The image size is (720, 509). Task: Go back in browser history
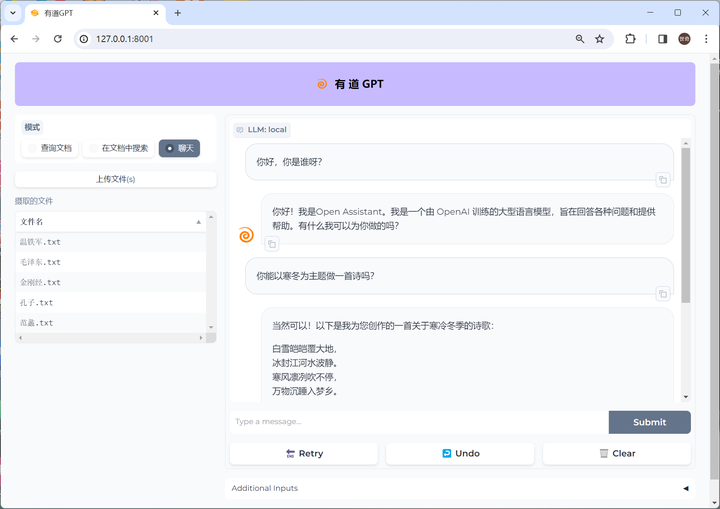pyautogui.click(x=14, y=39)
